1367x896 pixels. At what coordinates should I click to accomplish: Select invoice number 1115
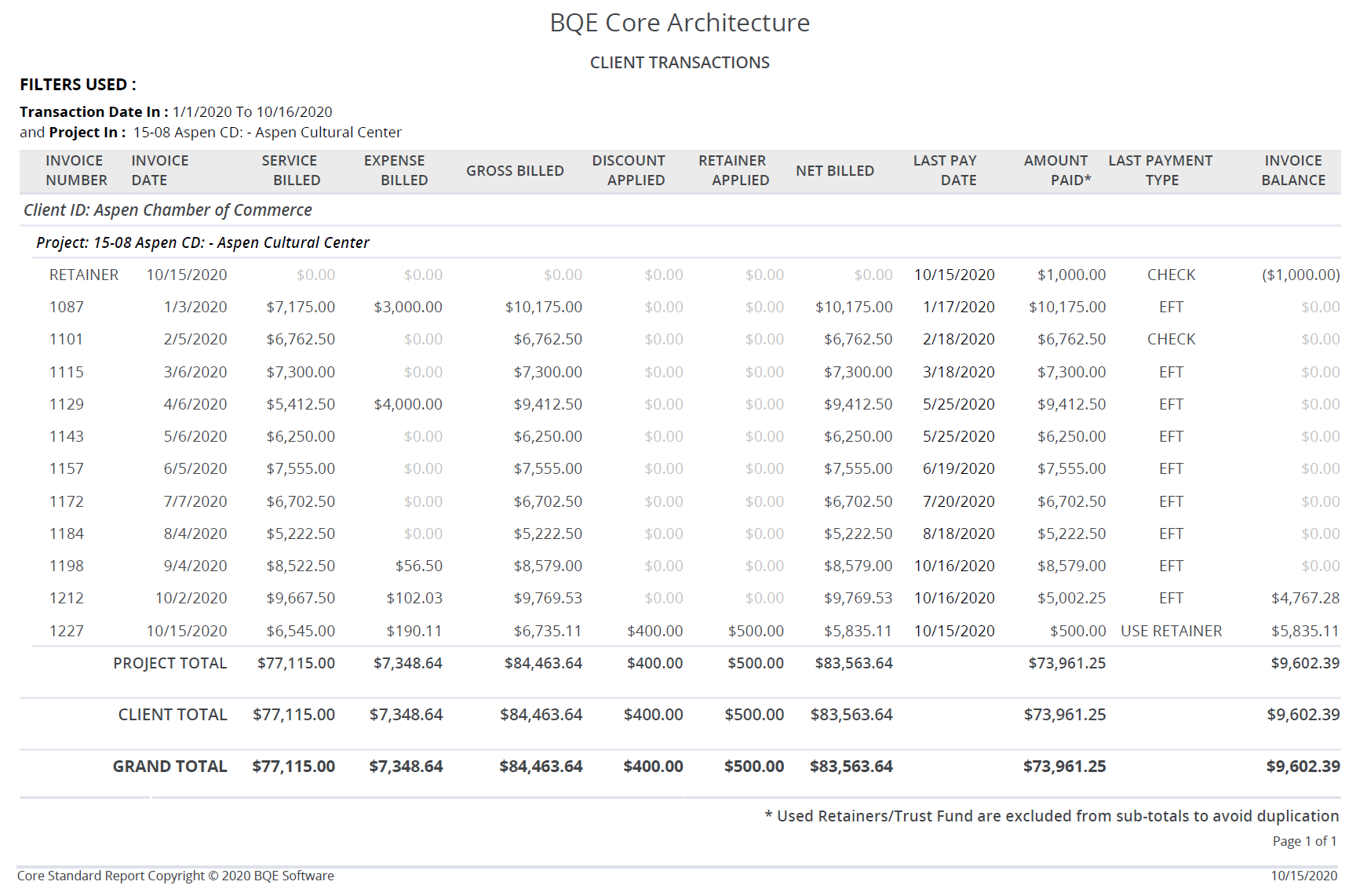67,373
